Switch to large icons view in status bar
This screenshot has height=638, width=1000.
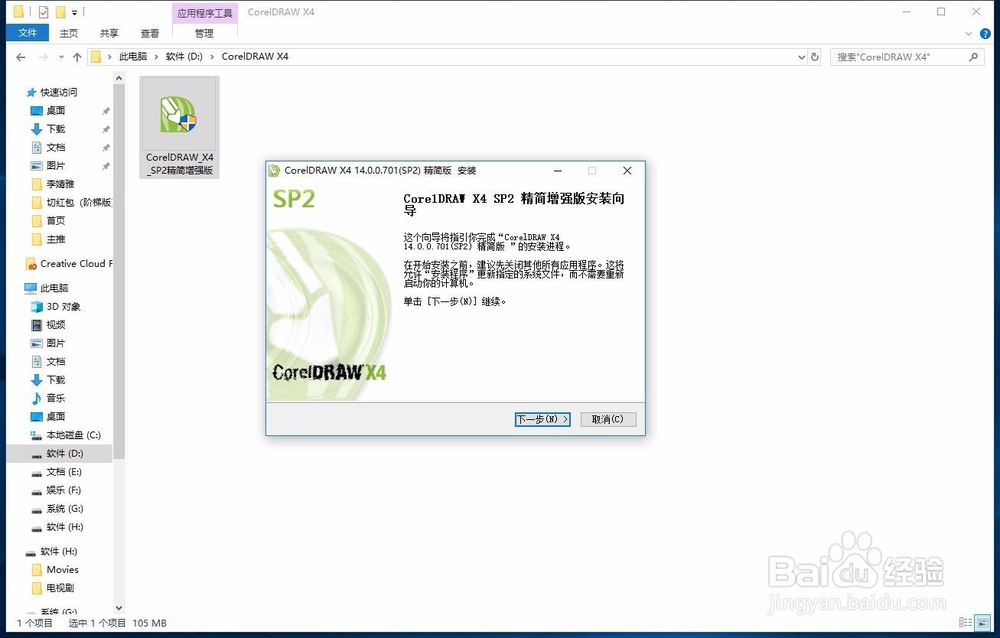pyautogui.click(x=983, y=623)
